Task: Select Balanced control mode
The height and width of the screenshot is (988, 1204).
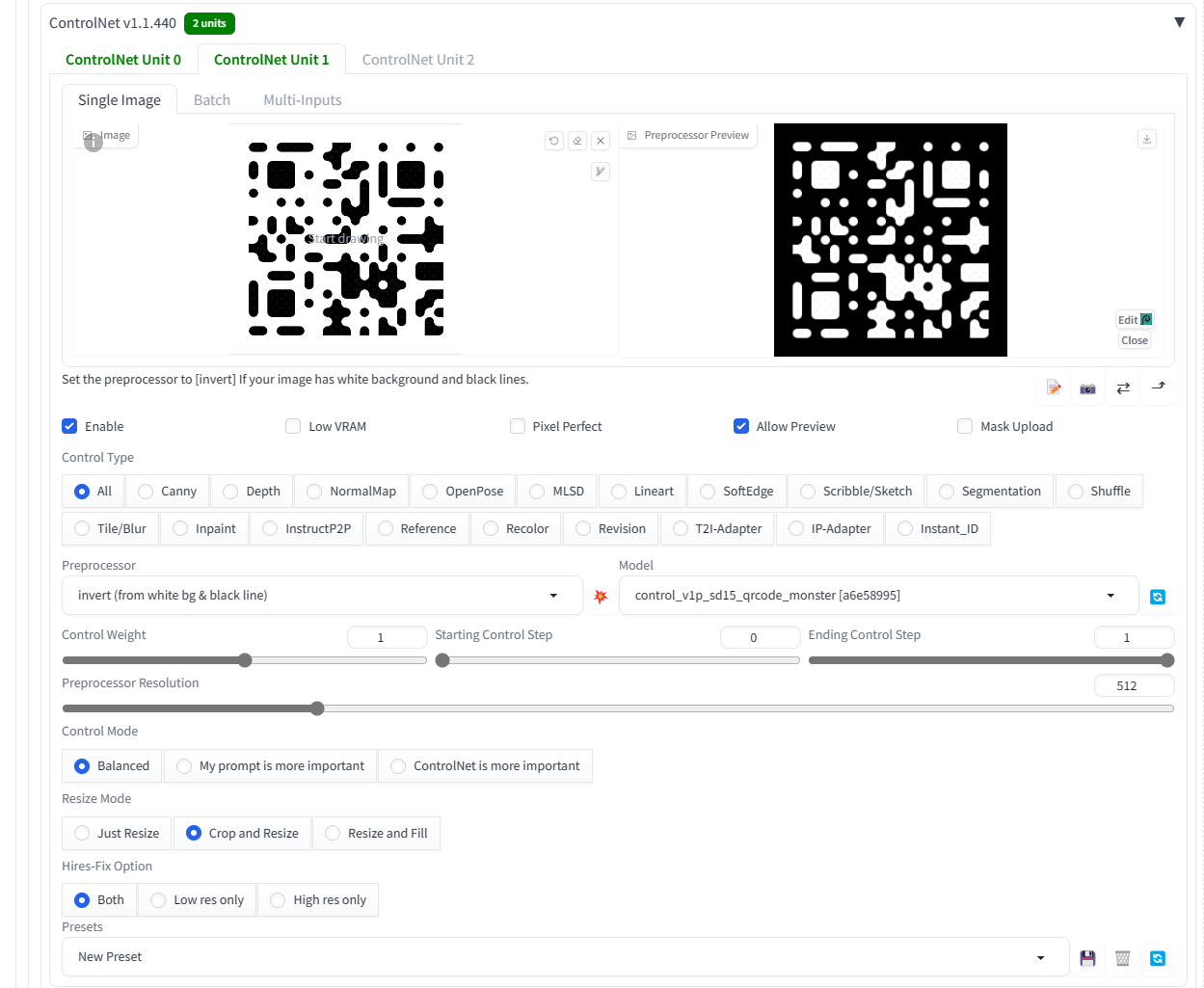Action: coord(112,766)
